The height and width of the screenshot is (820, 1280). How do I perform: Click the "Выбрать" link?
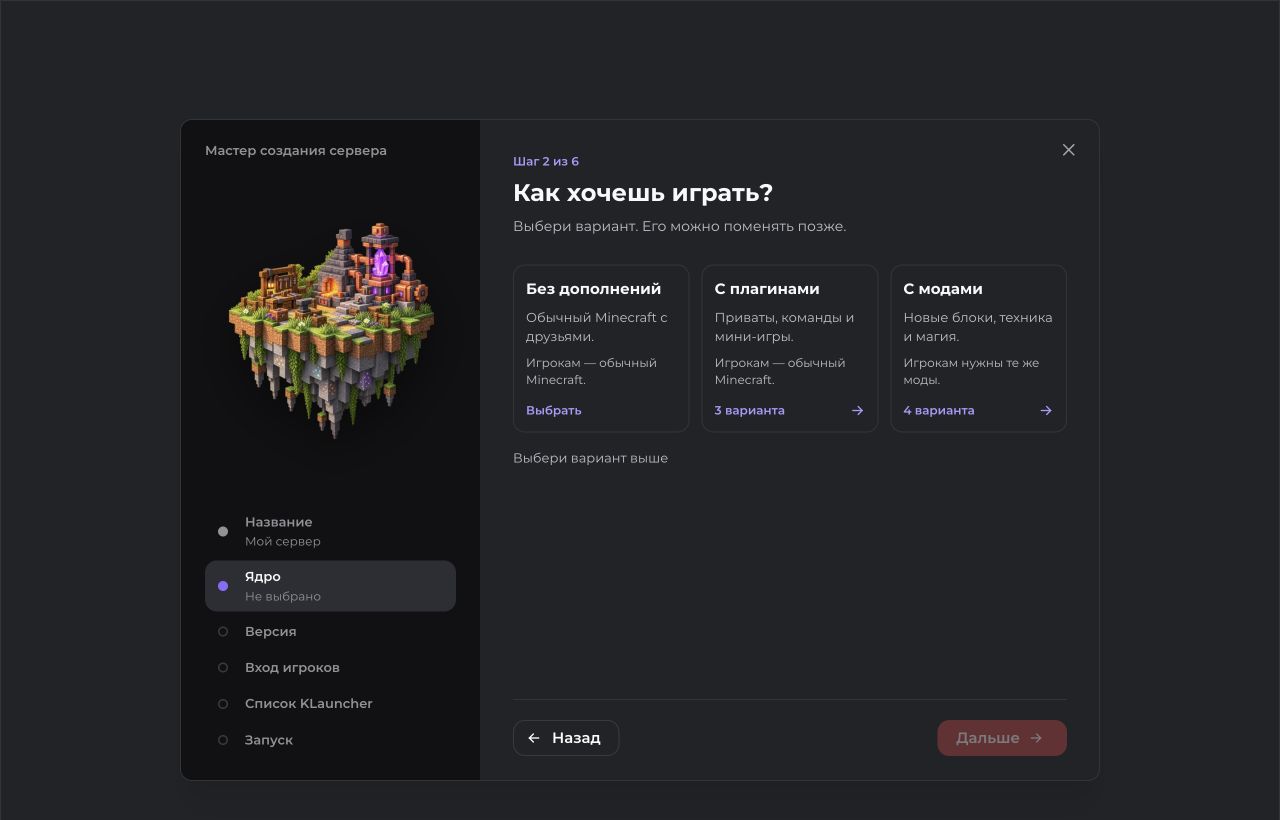pos(554,410)
